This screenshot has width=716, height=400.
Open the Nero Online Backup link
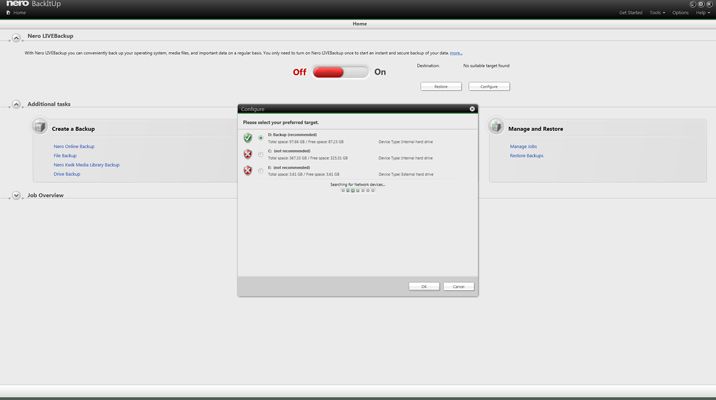coord(74,147)
